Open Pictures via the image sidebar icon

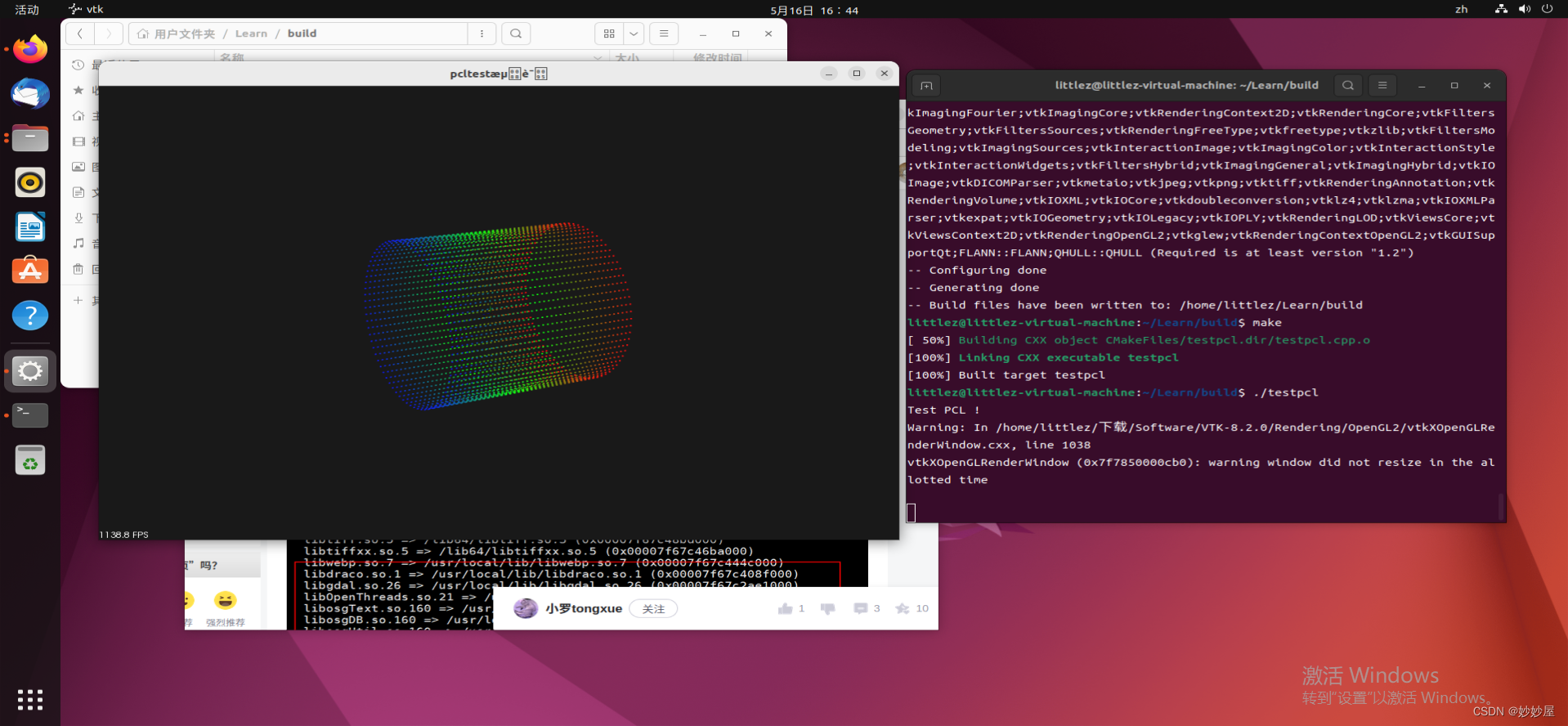[x=78, y=167]
